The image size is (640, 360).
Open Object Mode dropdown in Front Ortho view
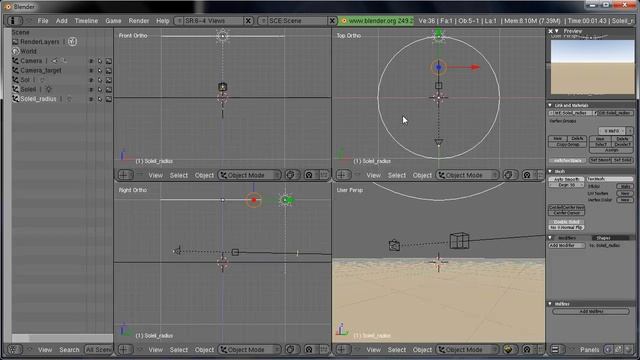pyautogui.click(x=249, y=175)
